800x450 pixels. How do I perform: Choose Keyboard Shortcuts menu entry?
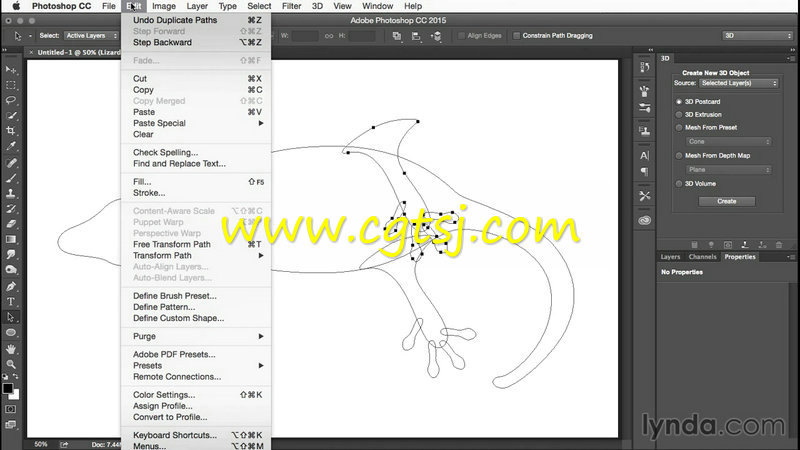coord(196,435)
